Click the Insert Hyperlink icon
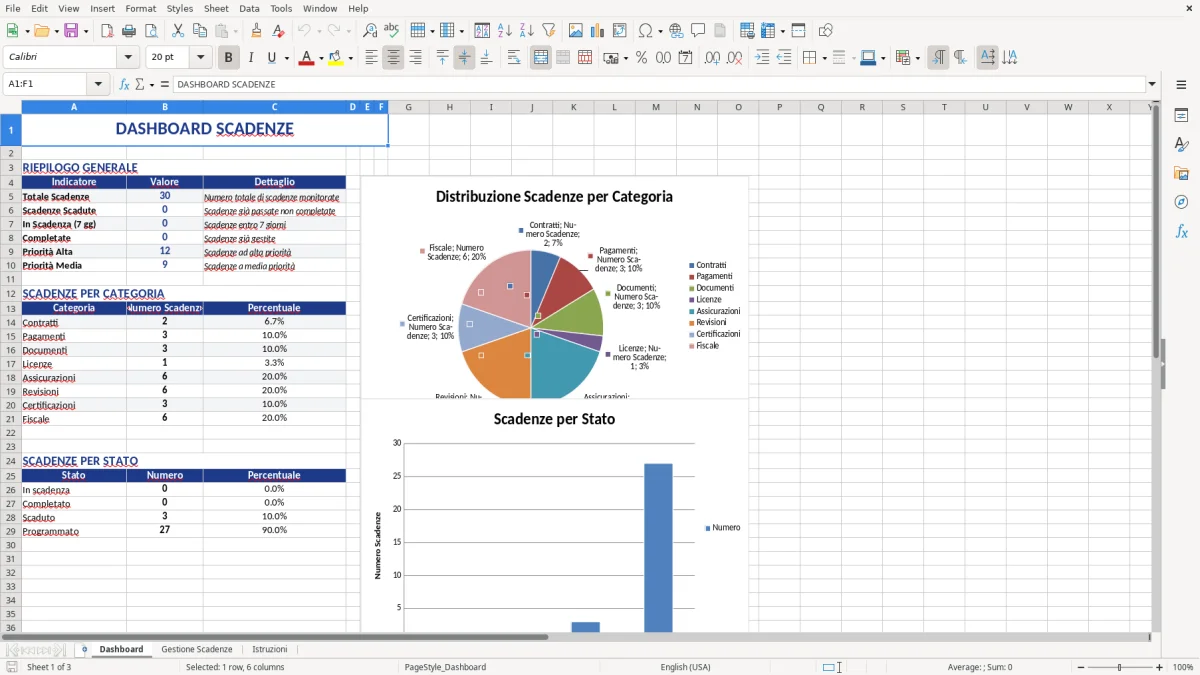The width and height of the screenshot is (1200, 675). point(676,31)
